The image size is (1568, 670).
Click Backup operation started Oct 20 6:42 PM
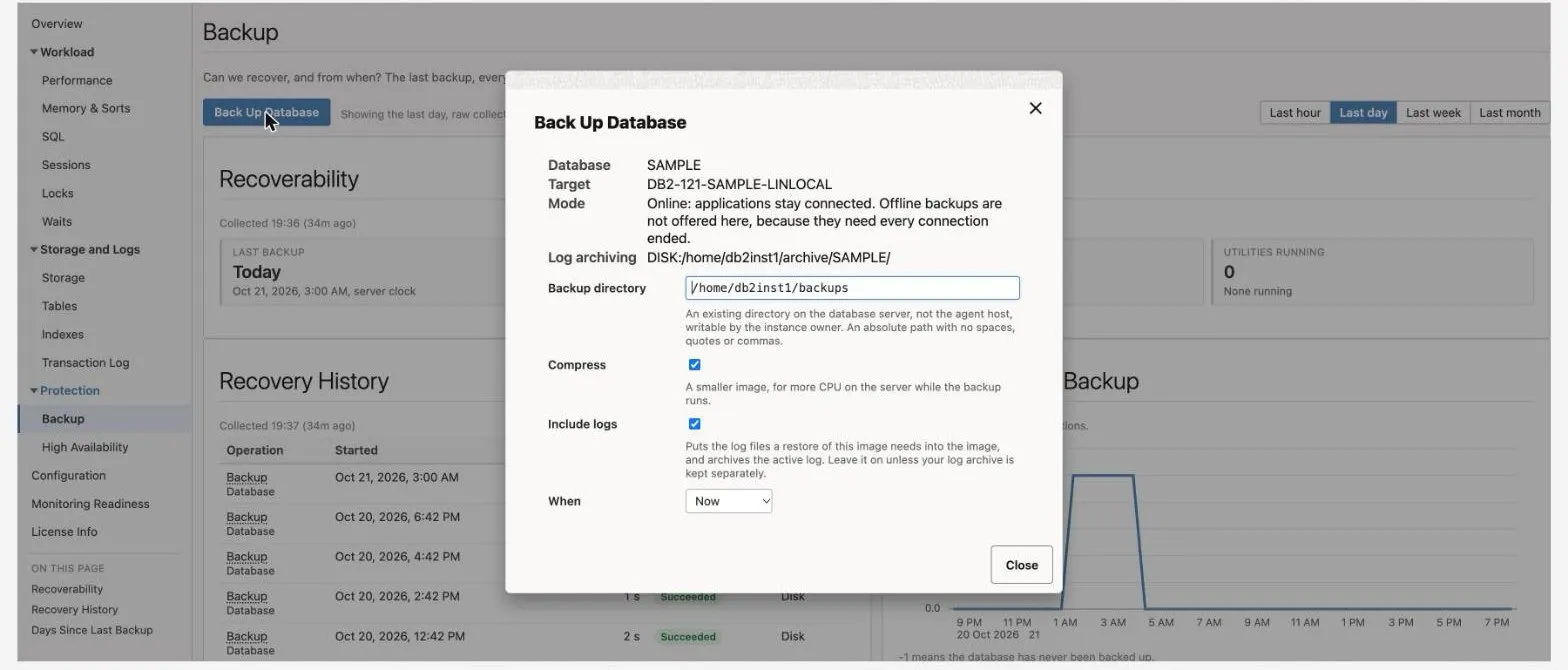(246, 517)
